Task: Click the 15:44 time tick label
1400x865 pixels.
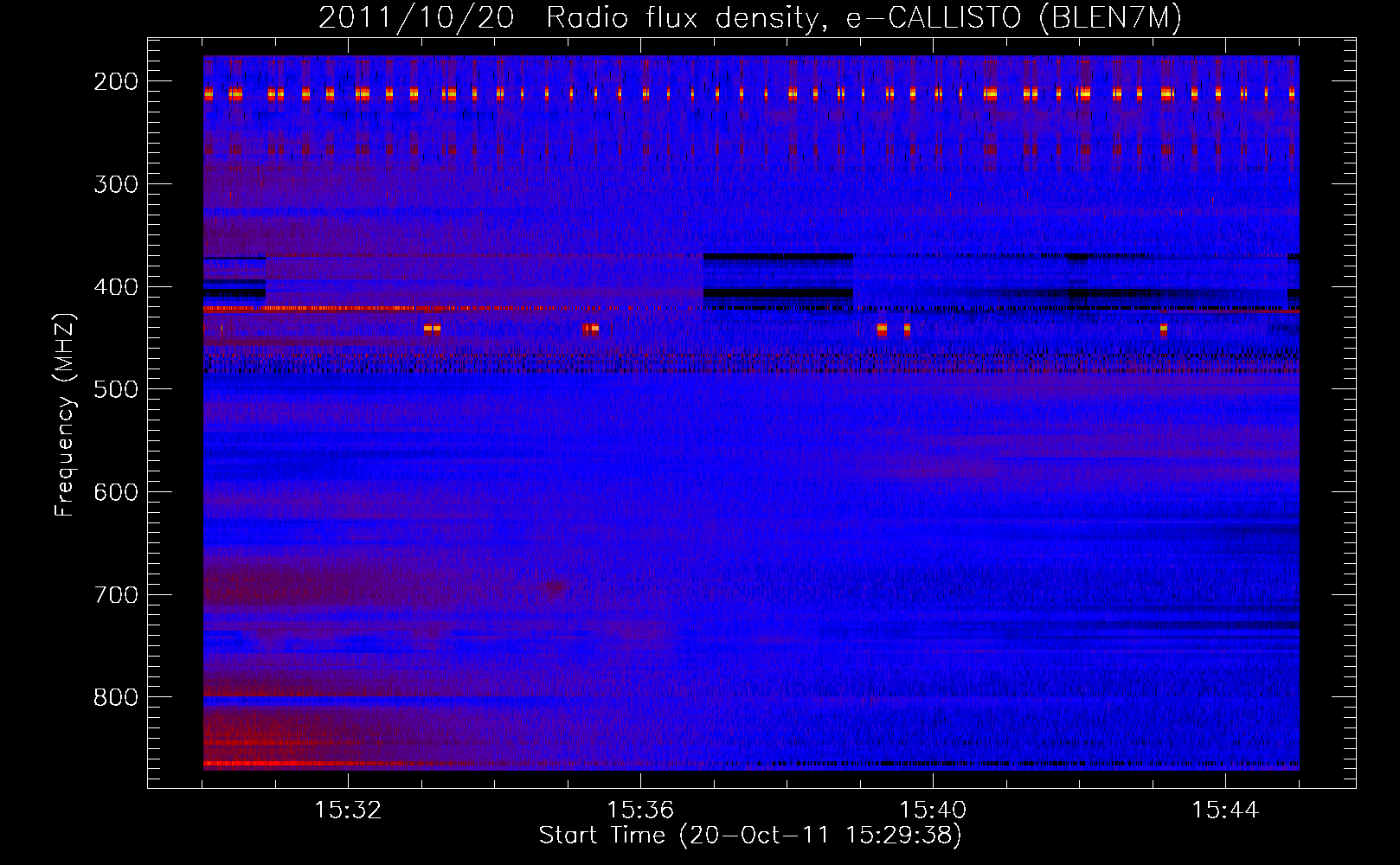Action: [1225, 810]
